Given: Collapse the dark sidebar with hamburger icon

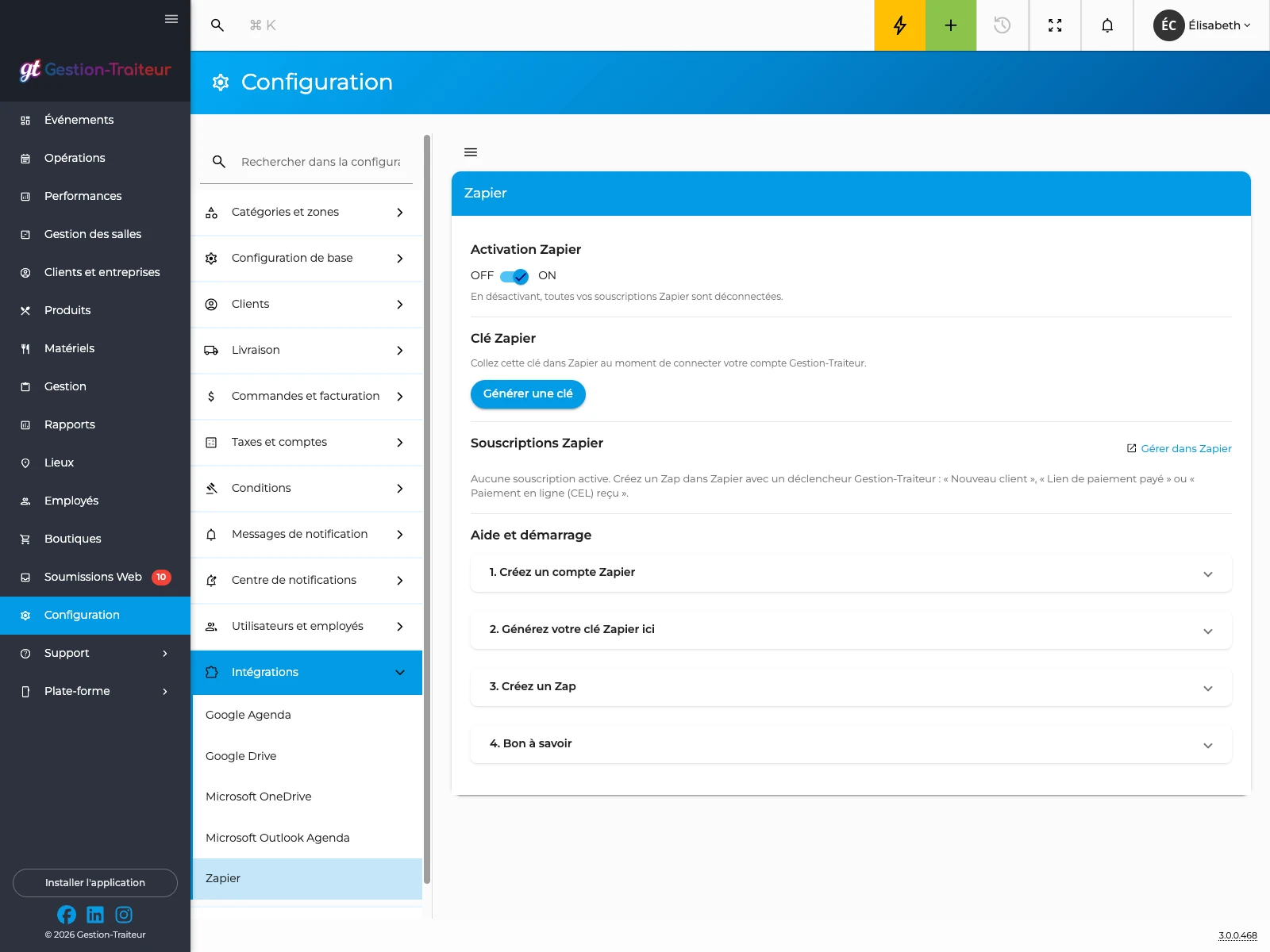Looking at the screenshot, I should click(171, 19).
